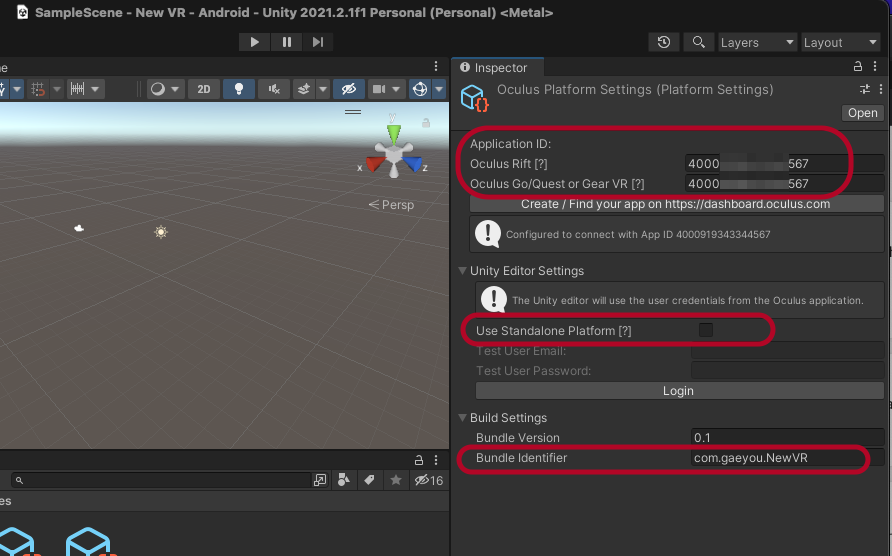Toggle the orientation gizmo rotation lock
The width and height of the screenshot is (892, 556).
point(426,123)
